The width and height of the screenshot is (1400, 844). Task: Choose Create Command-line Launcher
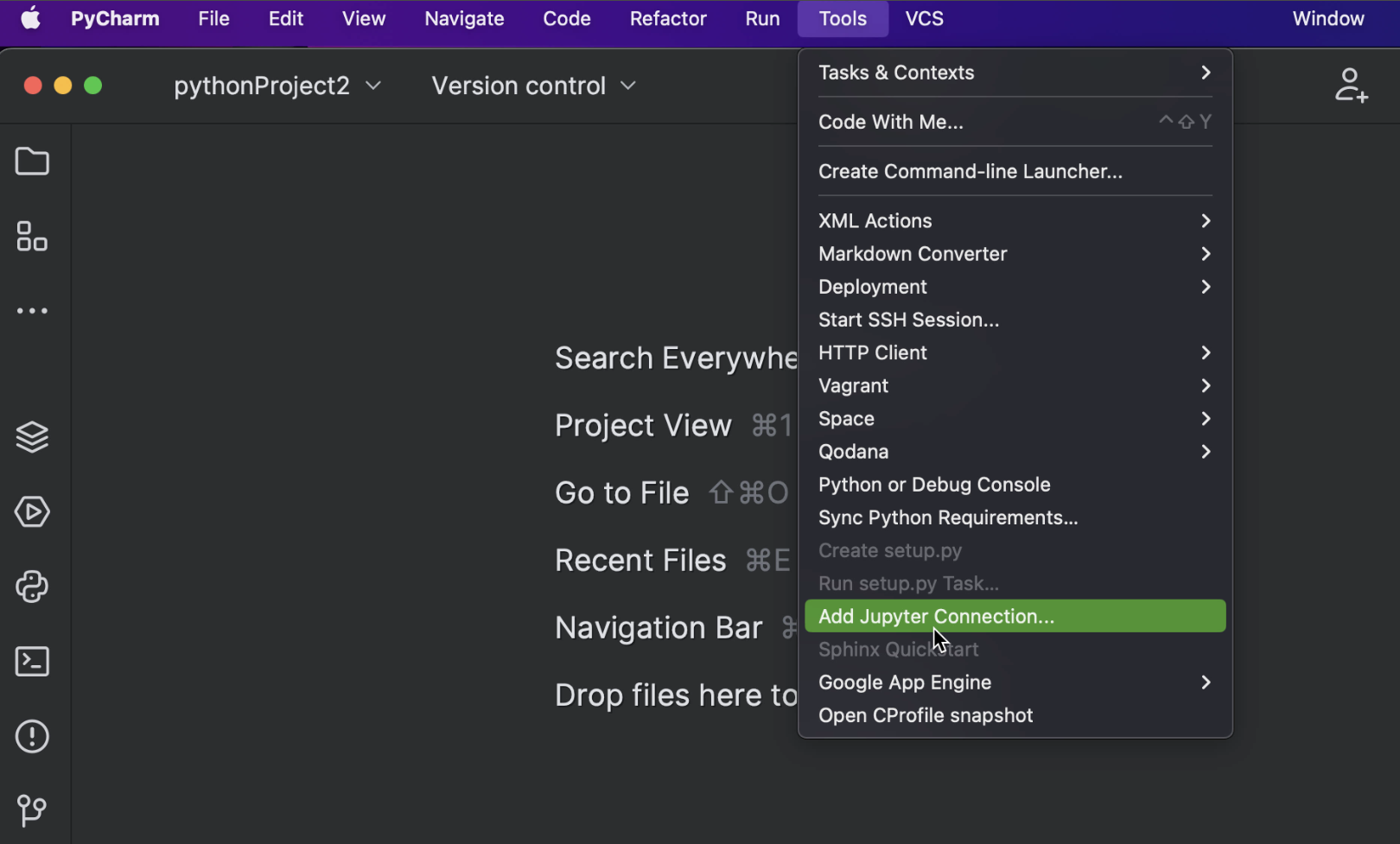[970, 171]
